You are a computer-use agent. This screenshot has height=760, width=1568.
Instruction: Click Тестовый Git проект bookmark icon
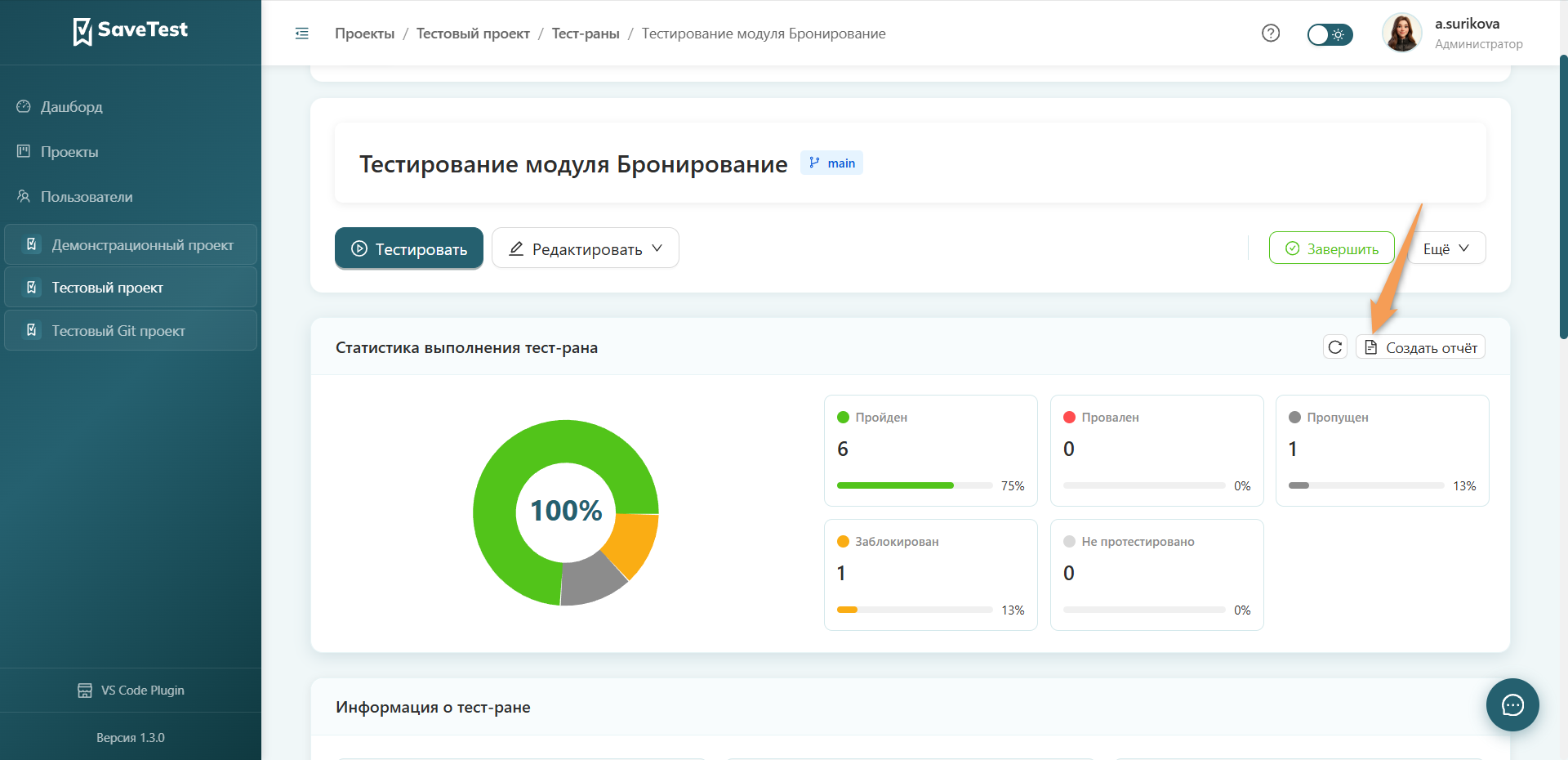32,330
